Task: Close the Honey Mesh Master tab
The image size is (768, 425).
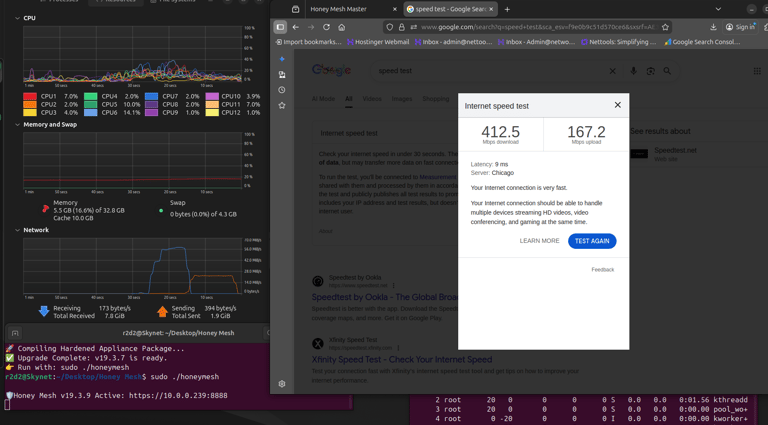Action: pyautogui.click(x=395, y=9)
